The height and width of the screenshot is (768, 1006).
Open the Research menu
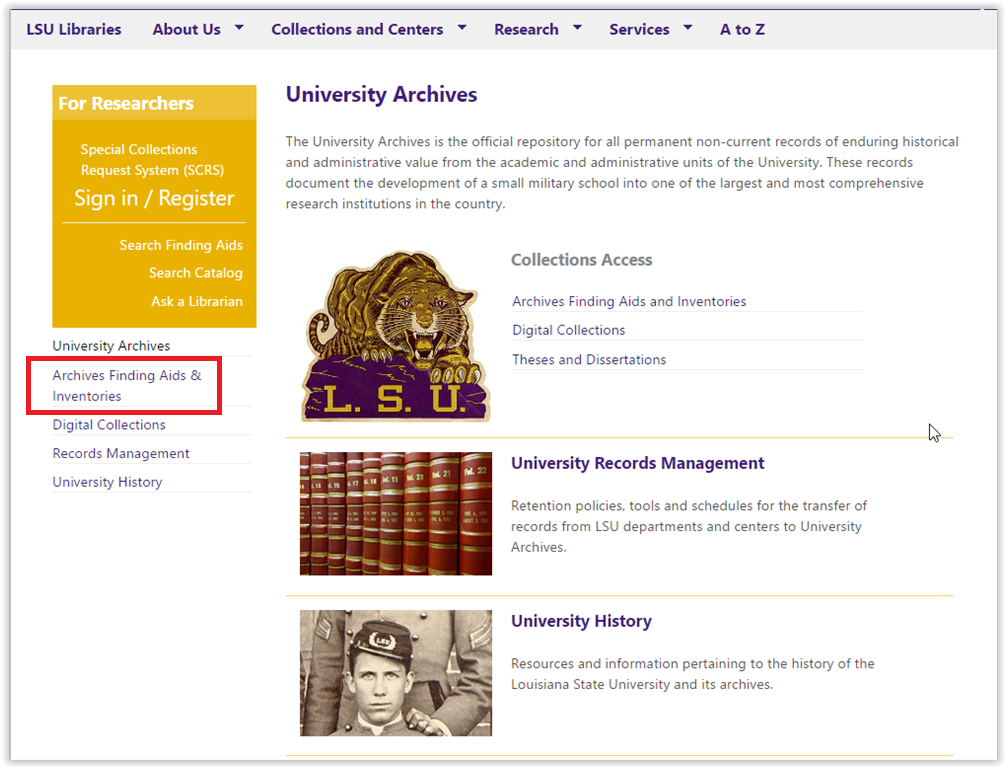[526, 30]
